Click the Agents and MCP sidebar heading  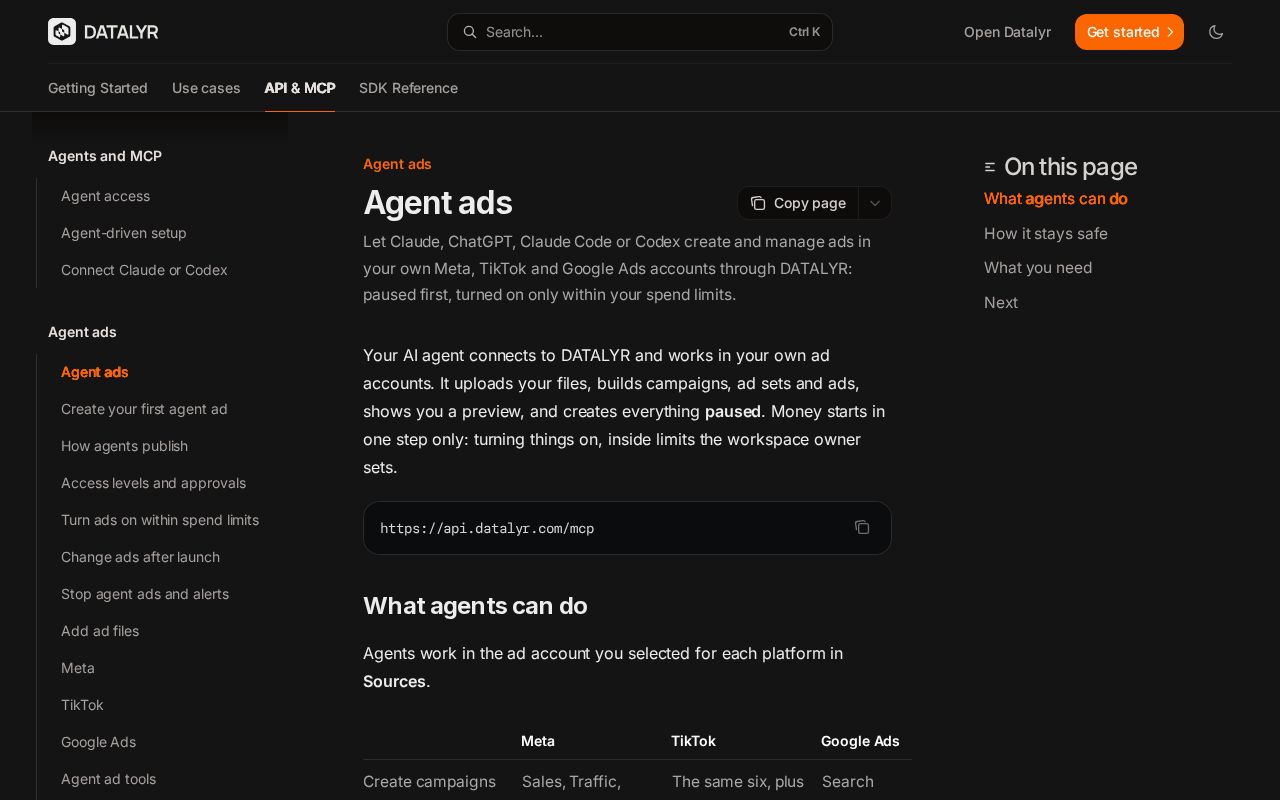click(x=105, y=156)
